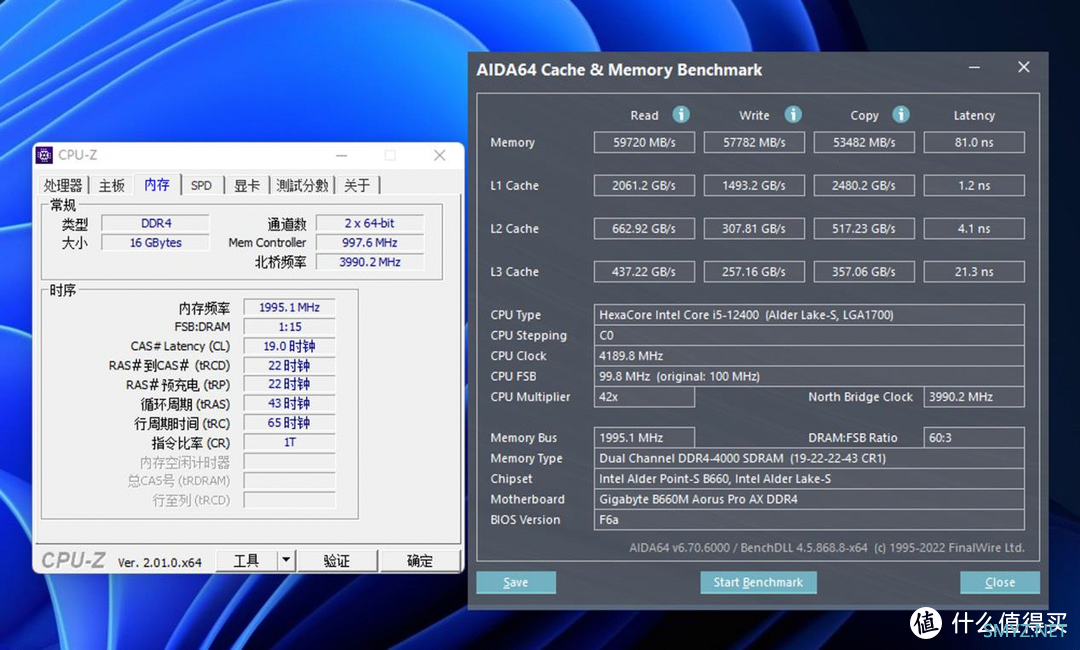Click L2 Cache Read value 662.92 GB/s
Image resolution: width=1080 pixels, height=650 pixels.
point(644,229)
